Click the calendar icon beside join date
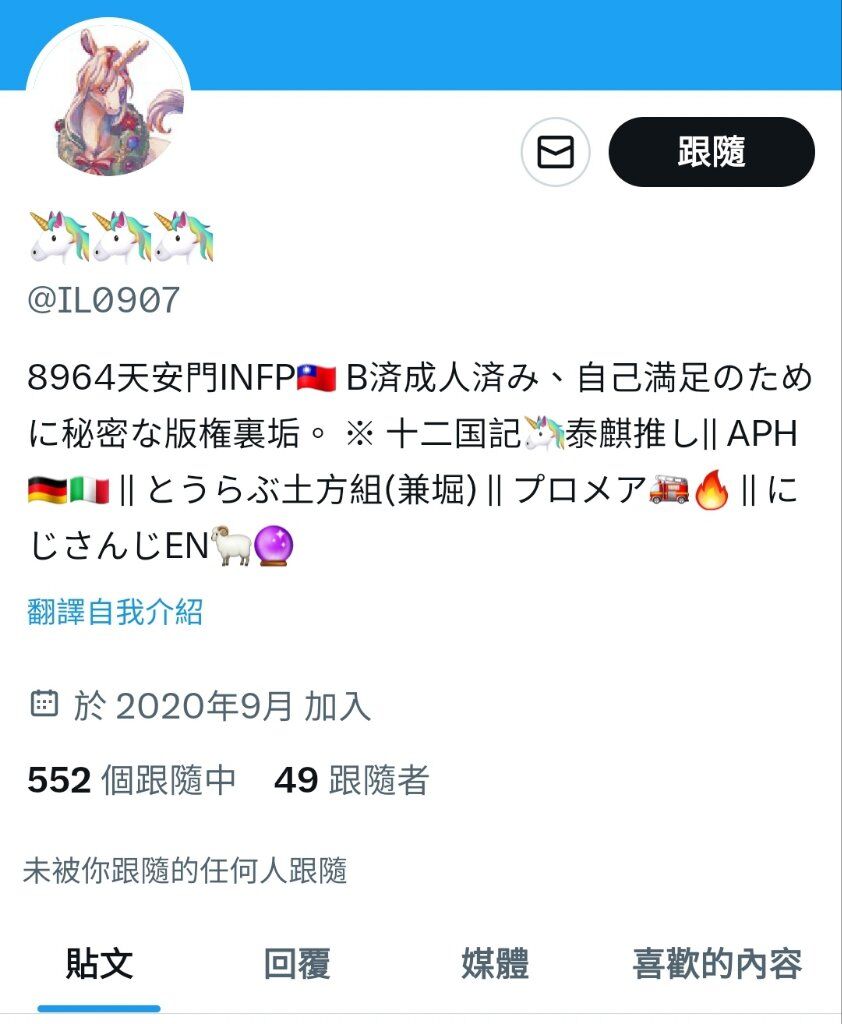842x1024 pixels. click(x=44, y=704)
